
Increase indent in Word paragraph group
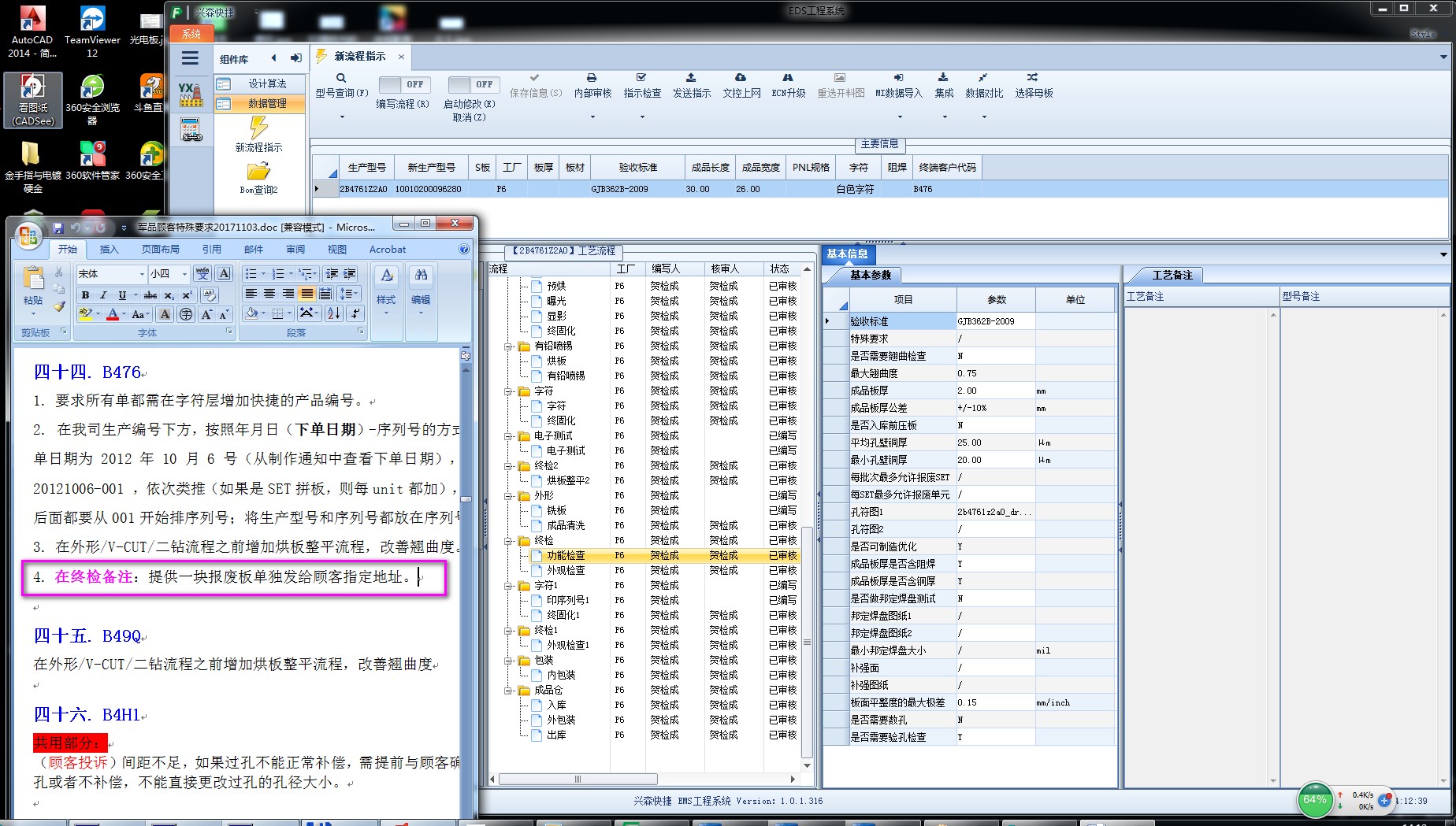click(x=350, y=273)
